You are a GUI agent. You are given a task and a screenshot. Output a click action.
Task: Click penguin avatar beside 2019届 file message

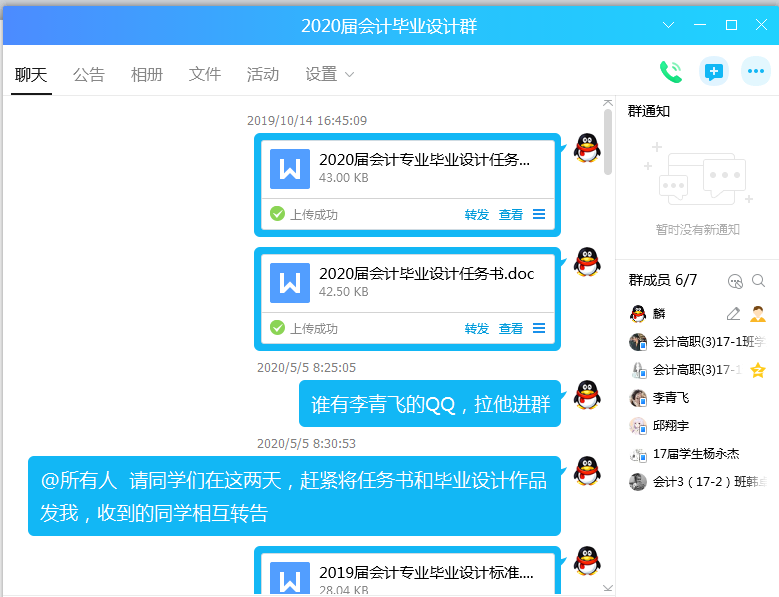pyautogui.click(x=587, y=561)
